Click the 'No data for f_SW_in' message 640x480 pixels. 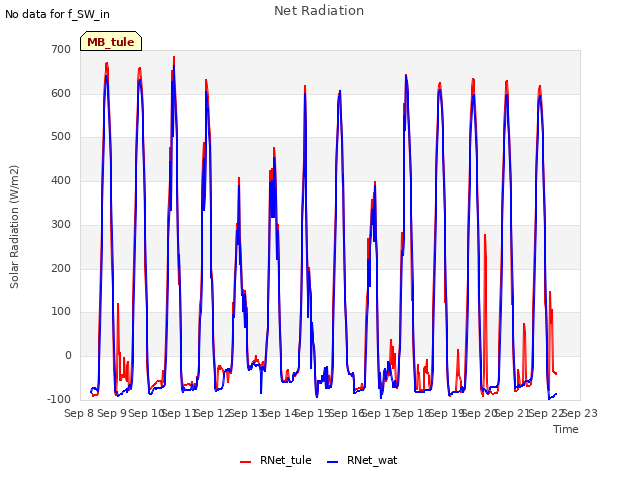57,14
